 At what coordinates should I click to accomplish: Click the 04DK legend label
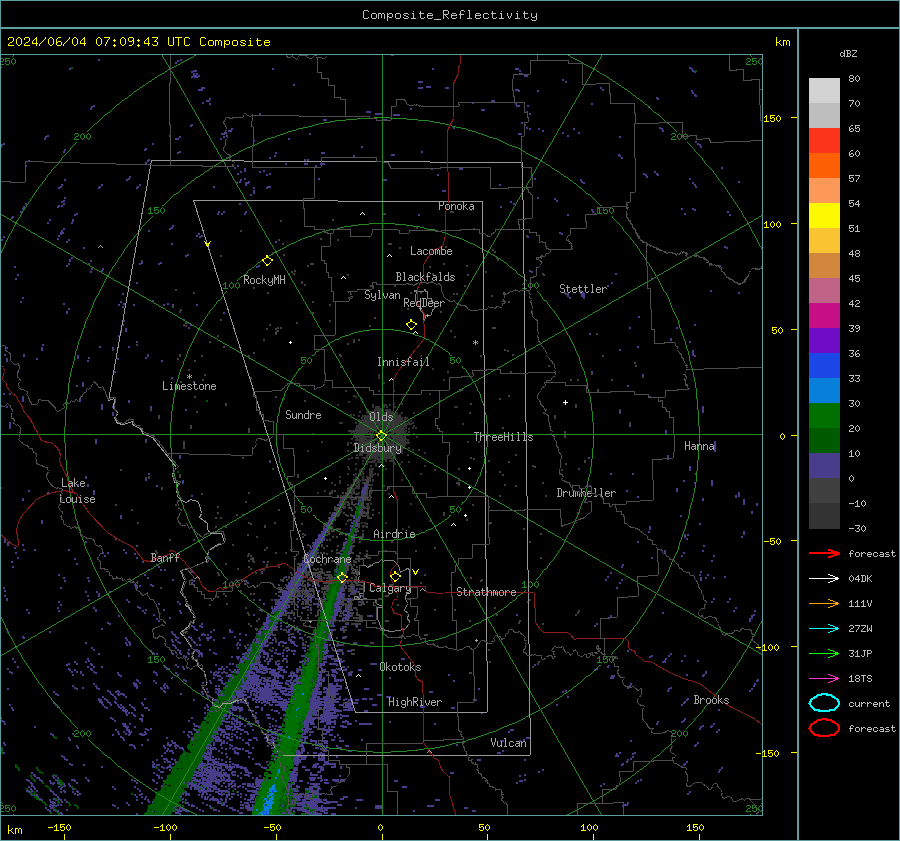(x=860, y=579)
